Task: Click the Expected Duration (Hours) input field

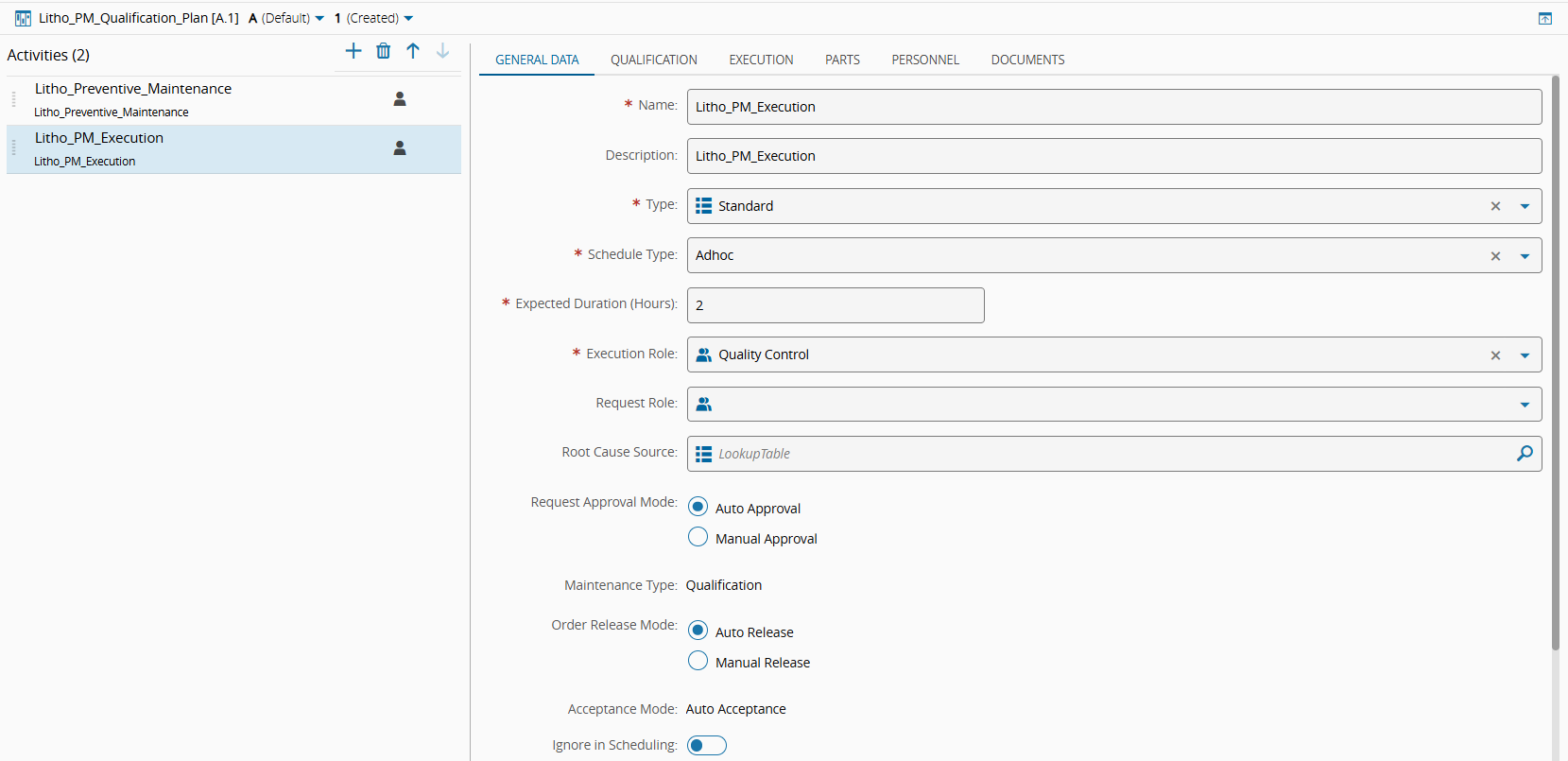Action: (x=835, y=305)
